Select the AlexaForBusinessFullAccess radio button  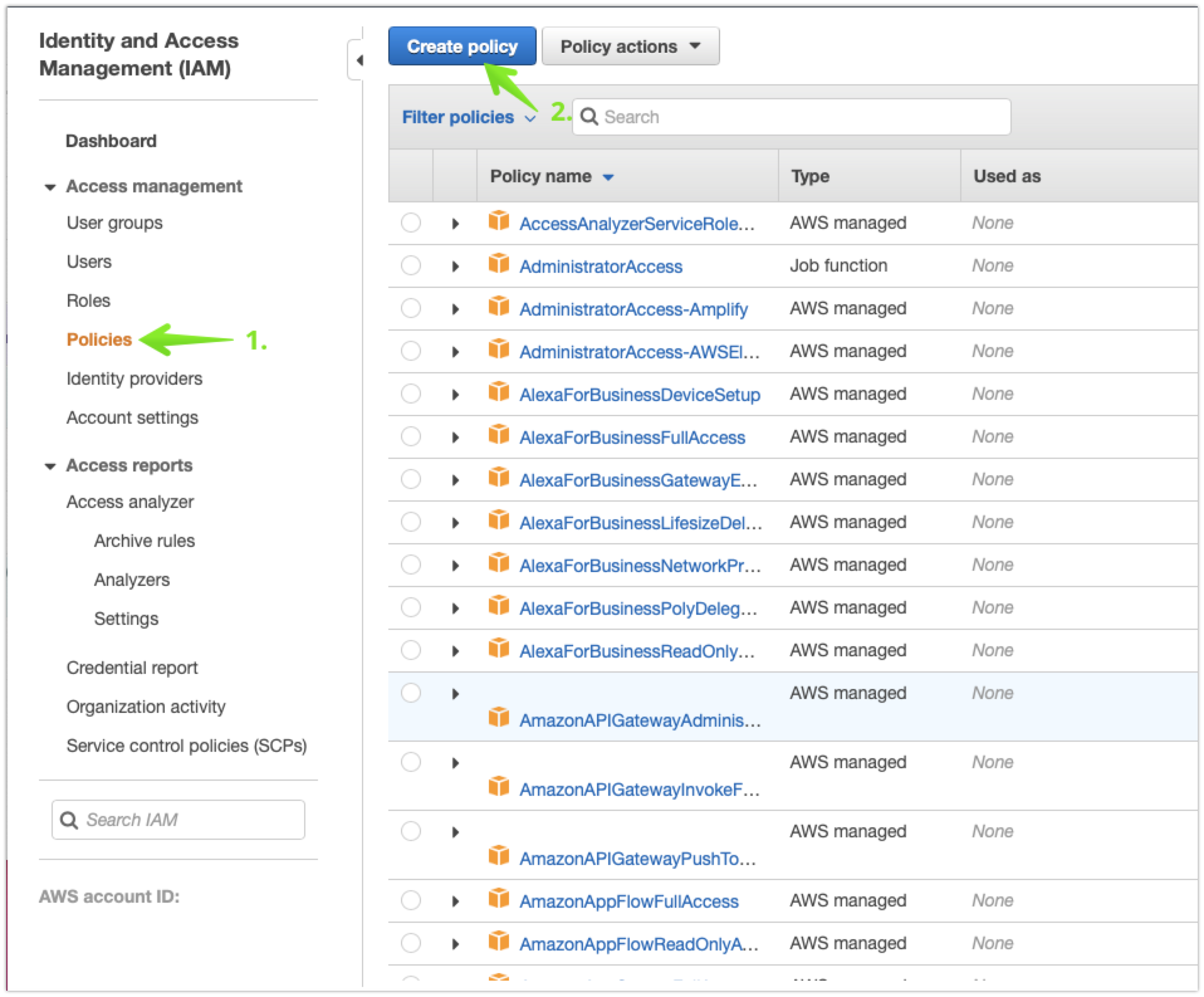(411, 436)
